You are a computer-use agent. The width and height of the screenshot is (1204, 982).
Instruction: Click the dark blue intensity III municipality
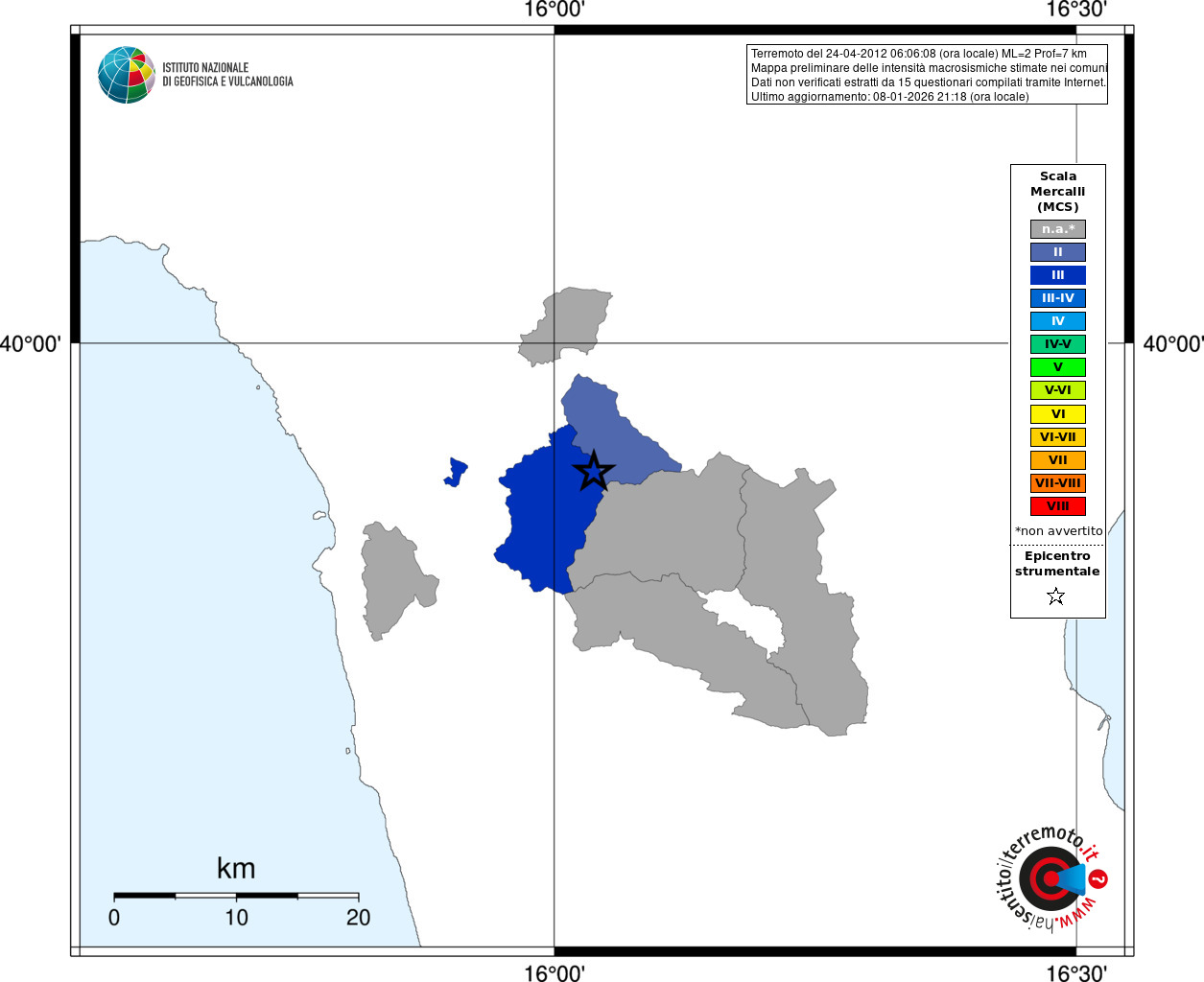tap(542, 518)
